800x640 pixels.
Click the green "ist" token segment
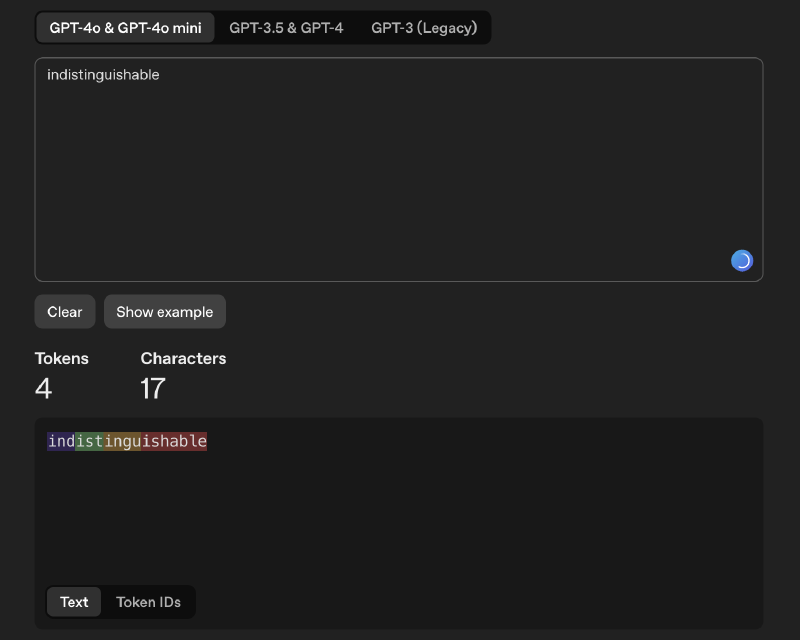click(89, 441)
